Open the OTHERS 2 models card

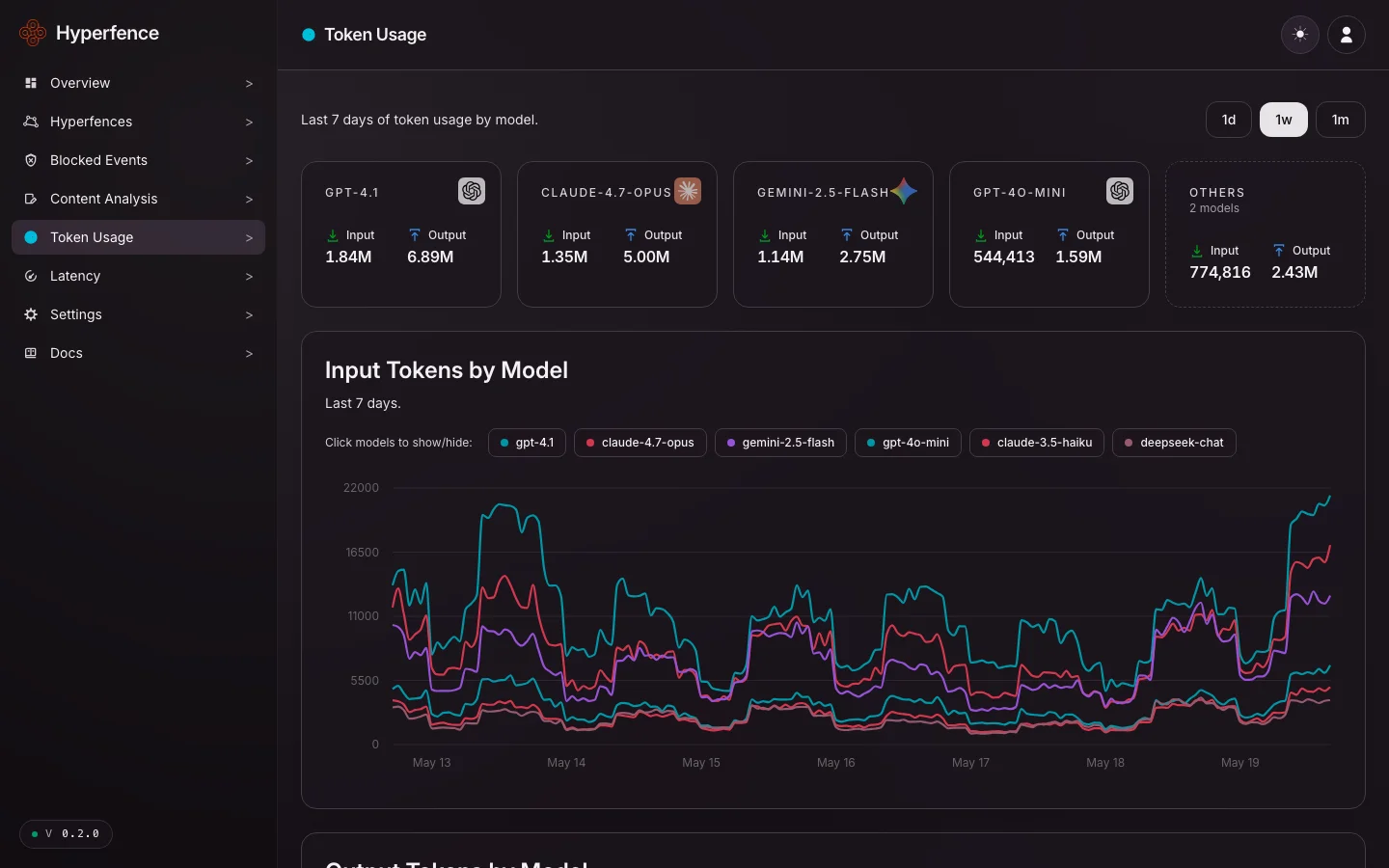point(1266,234)
